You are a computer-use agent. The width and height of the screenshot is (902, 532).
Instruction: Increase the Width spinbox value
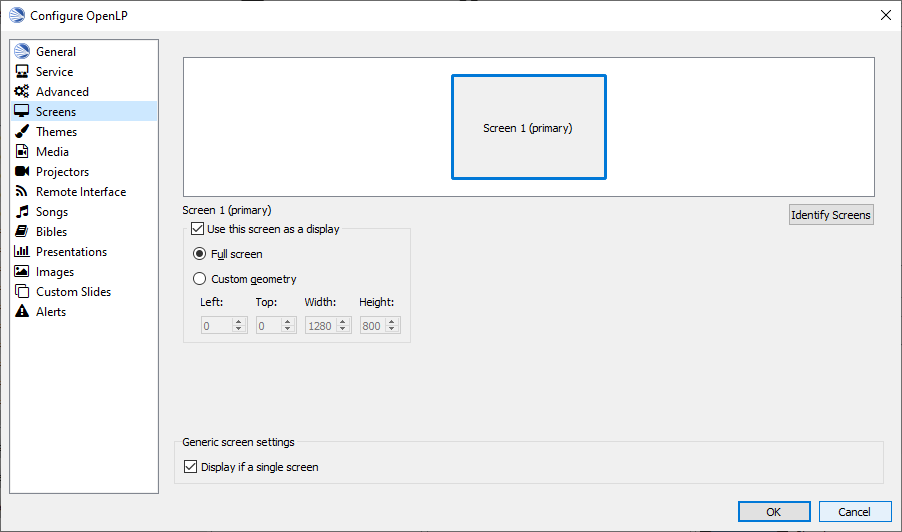tap(343, 322)
